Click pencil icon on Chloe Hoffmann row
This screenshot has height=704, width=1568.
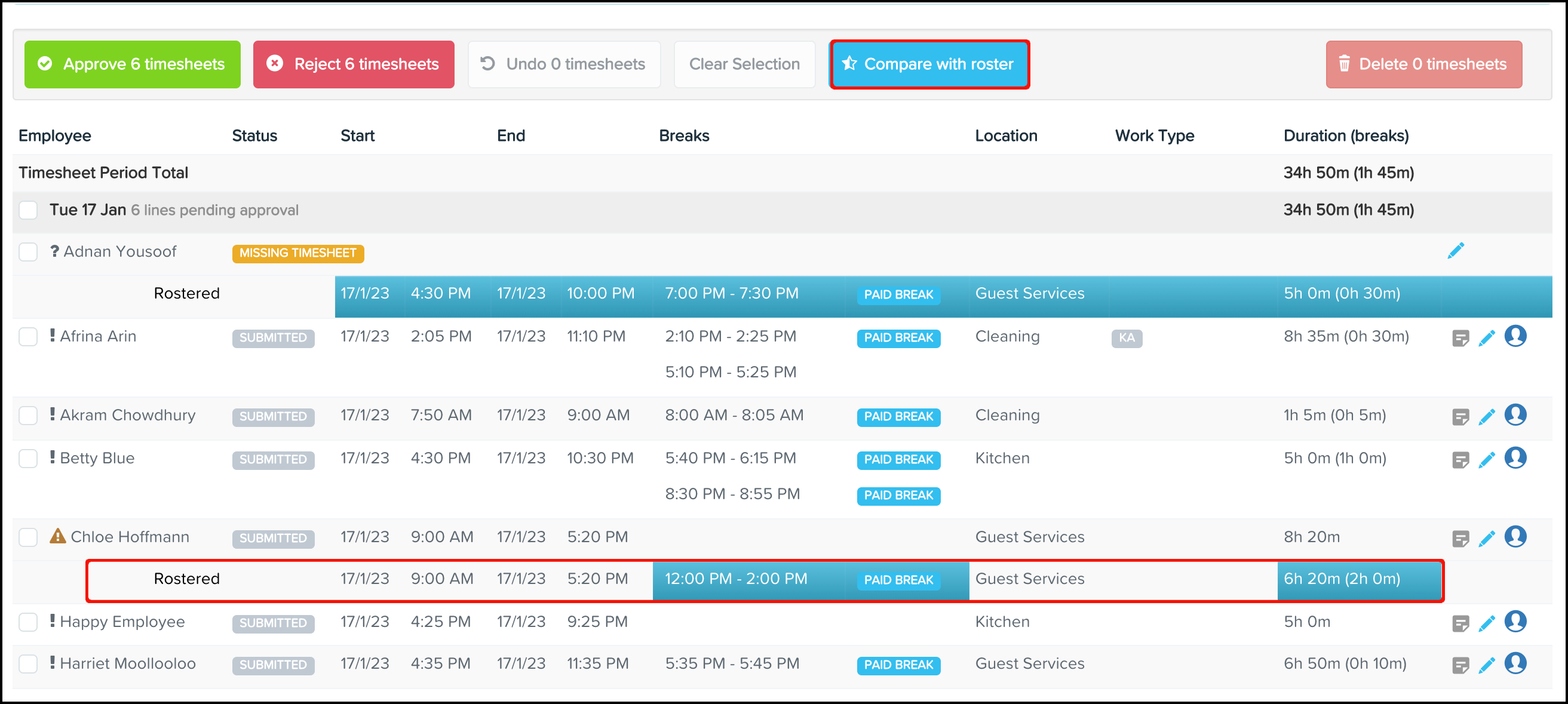[1486, 539]
